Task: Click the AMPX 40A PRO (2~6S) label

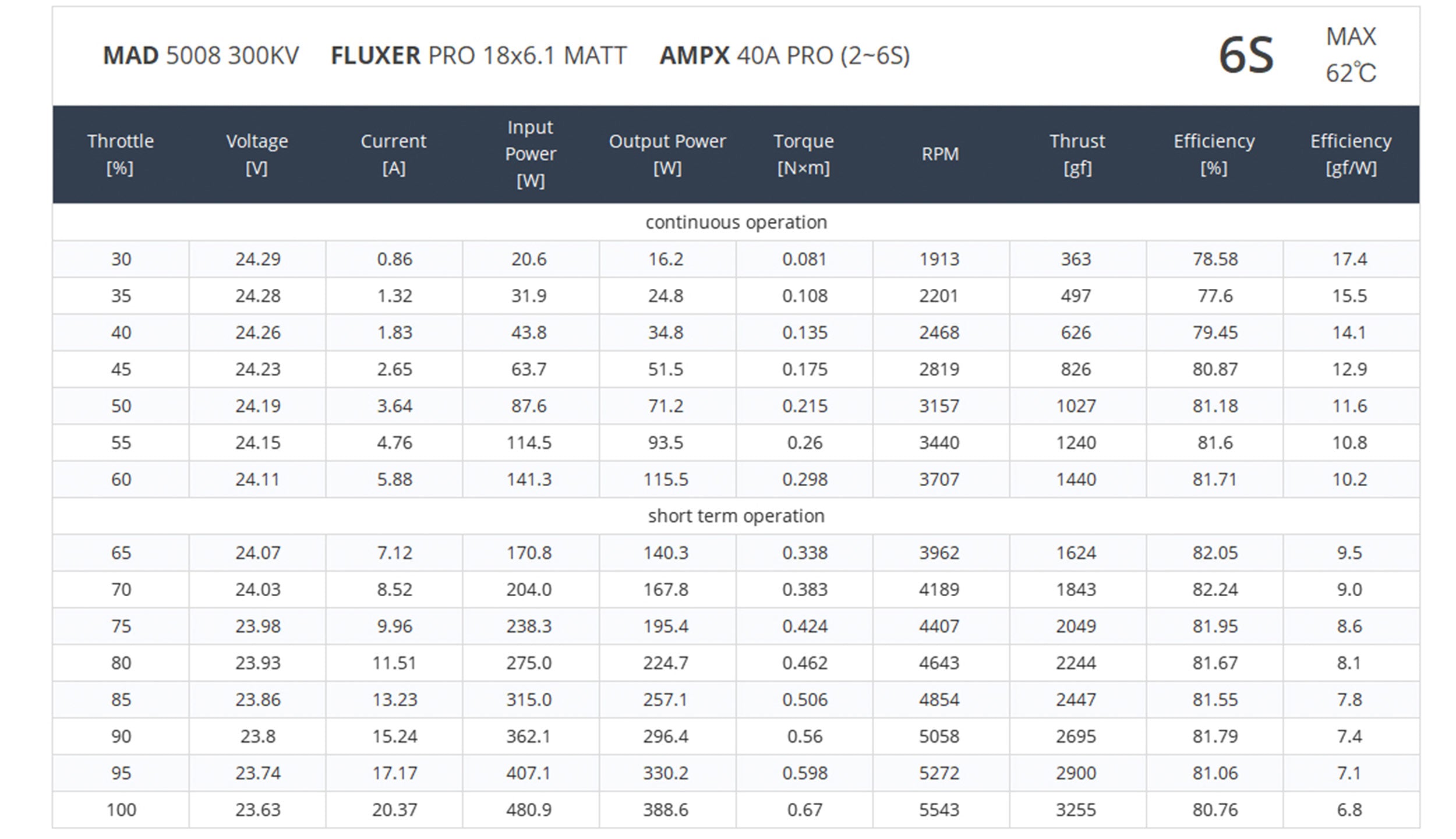Action: click(784, 56)
